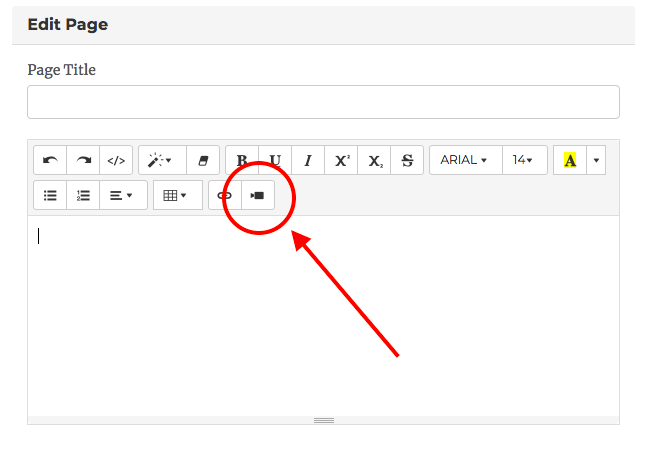Apply the yellow highlight text color

(x=570, y=160)
